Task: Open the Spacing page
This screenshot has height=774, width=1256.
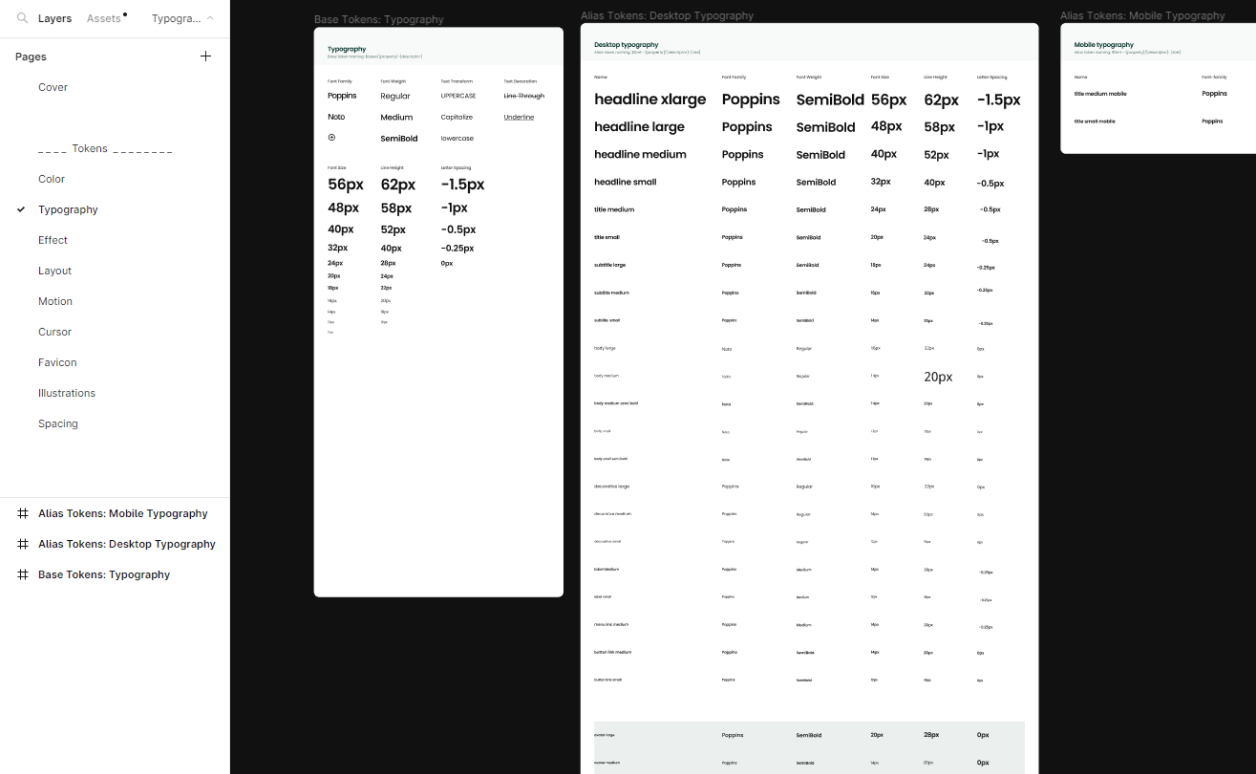Action: [x=58, y=424]
